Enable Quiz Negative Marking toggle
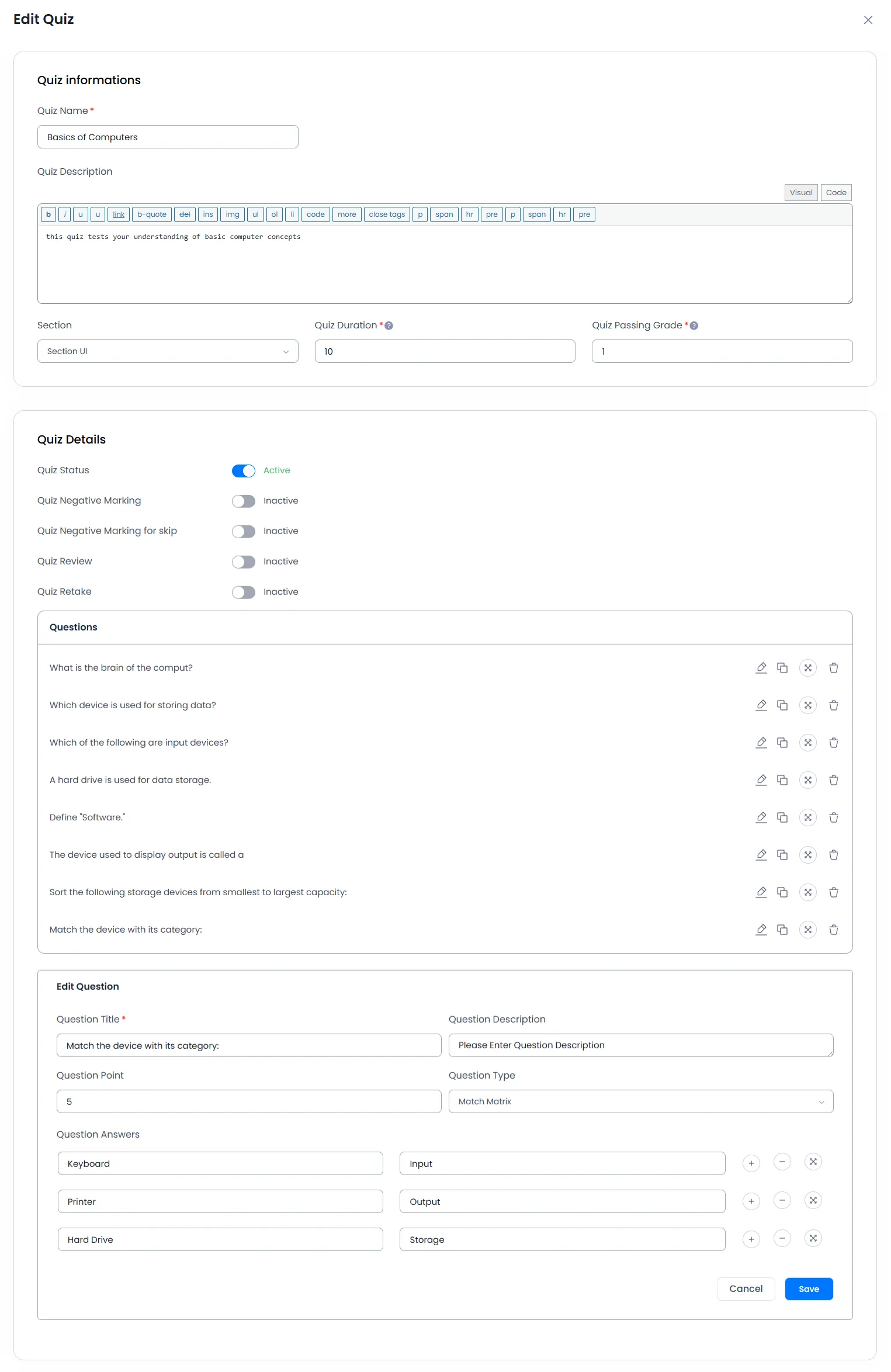The height and width of the screenshot is (1372, 891). [x=244, y=501]
